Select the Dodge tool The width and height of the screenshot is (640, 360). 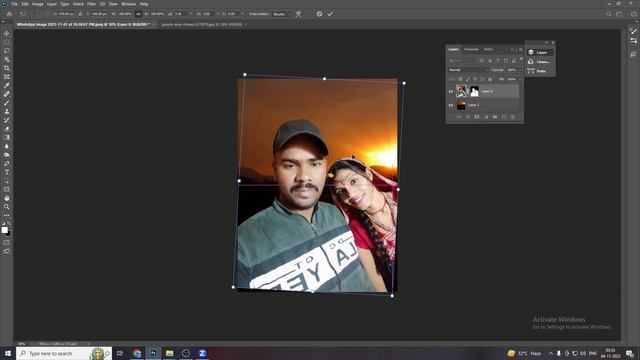(7, 155)
